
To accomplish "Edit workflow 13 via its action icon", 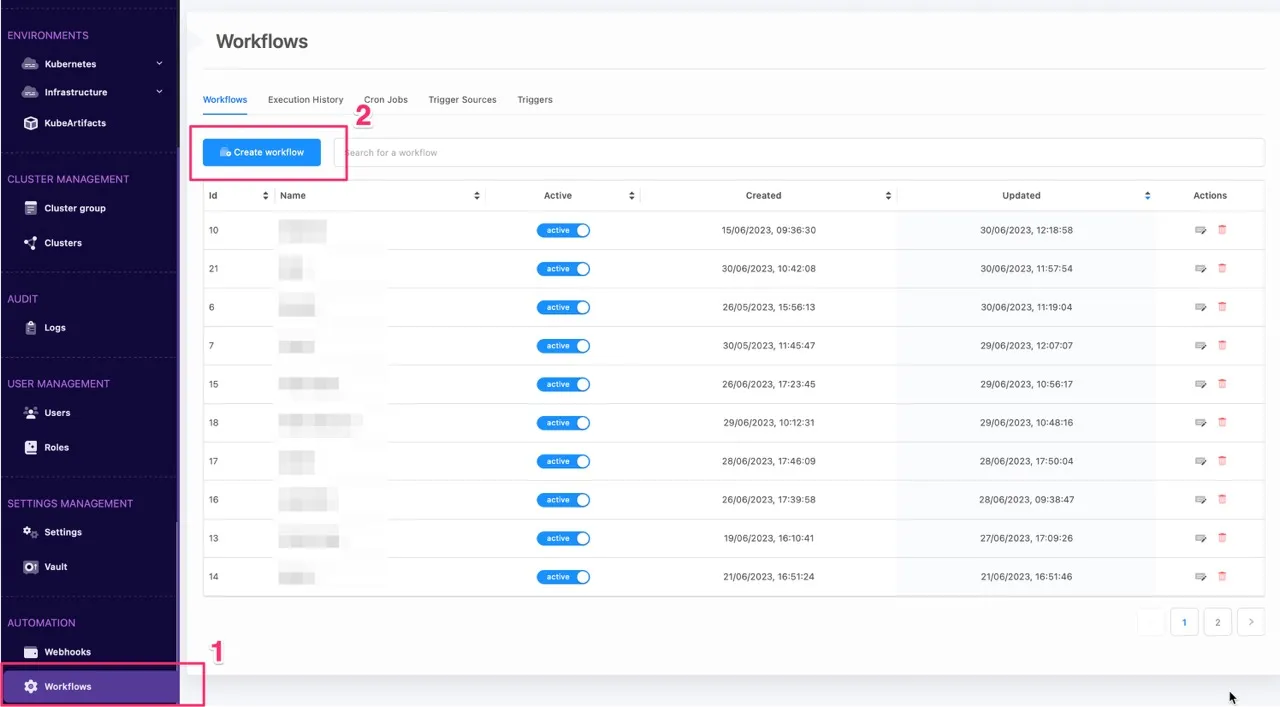I will pos(1200,538).
